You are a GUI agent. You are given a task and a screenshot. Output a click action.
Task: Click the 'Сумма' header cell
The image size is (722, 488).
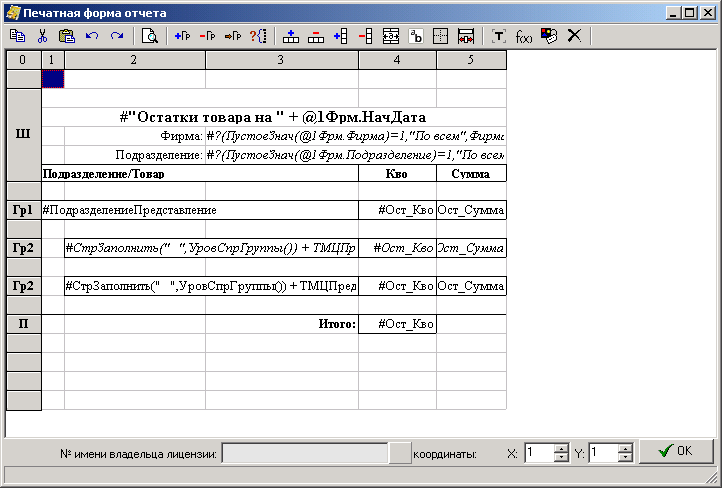(x=471, y=174)
